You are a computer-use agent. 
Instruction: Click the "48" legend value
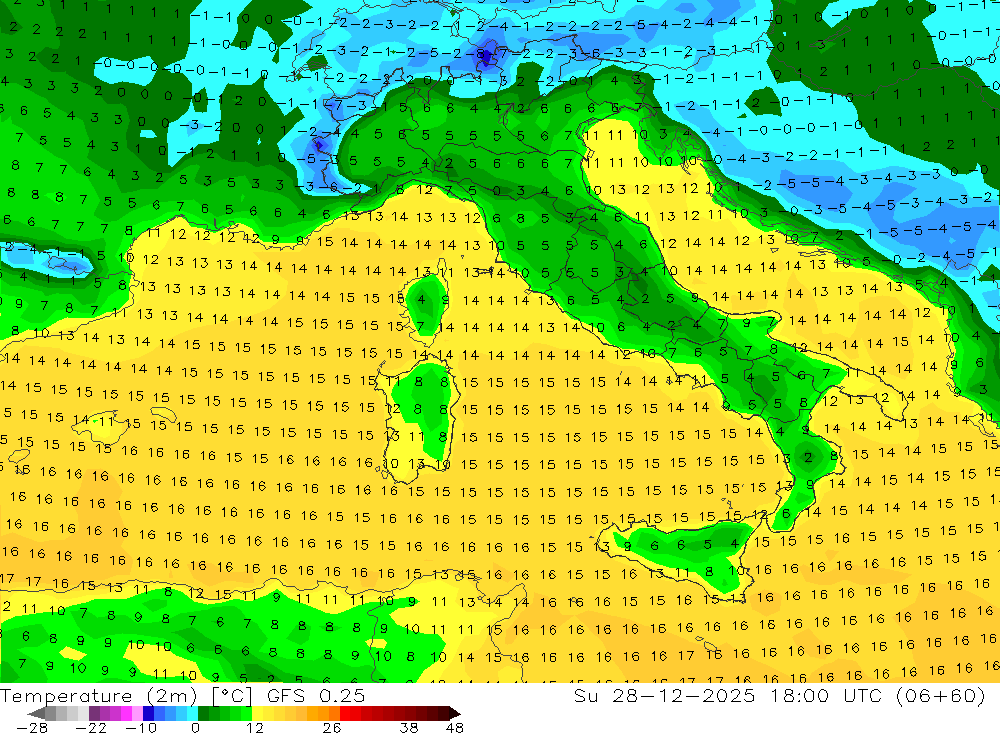pyautogui.click(x=455, y=728)
